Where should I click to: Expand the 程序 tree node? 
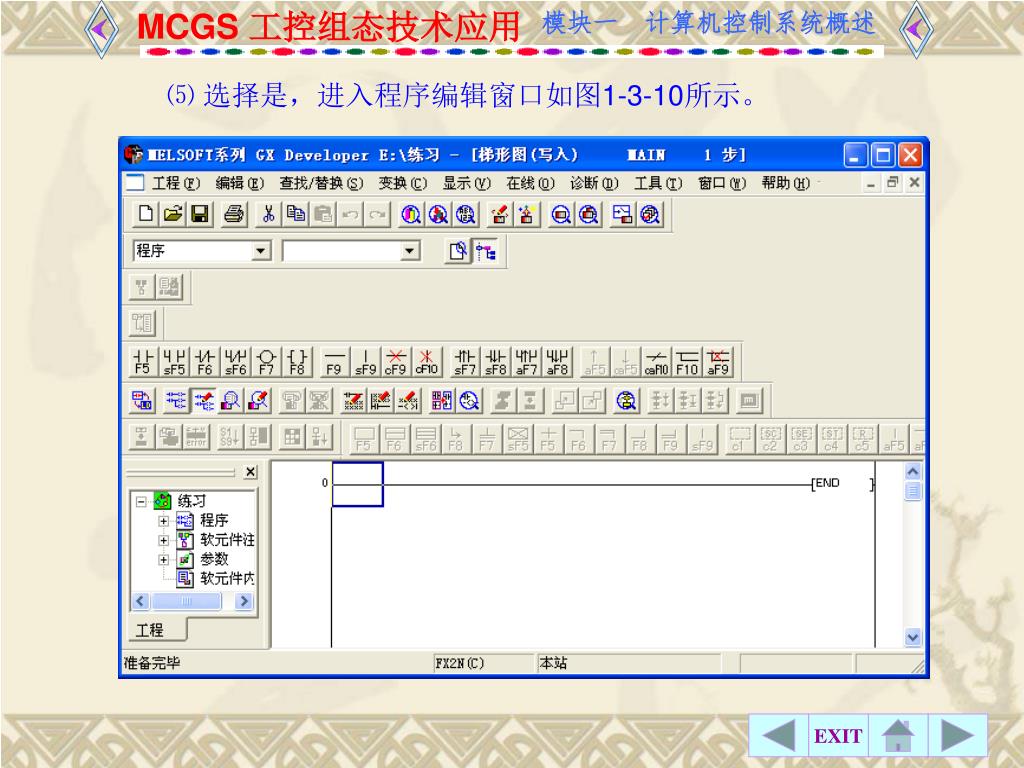[164, 520]
